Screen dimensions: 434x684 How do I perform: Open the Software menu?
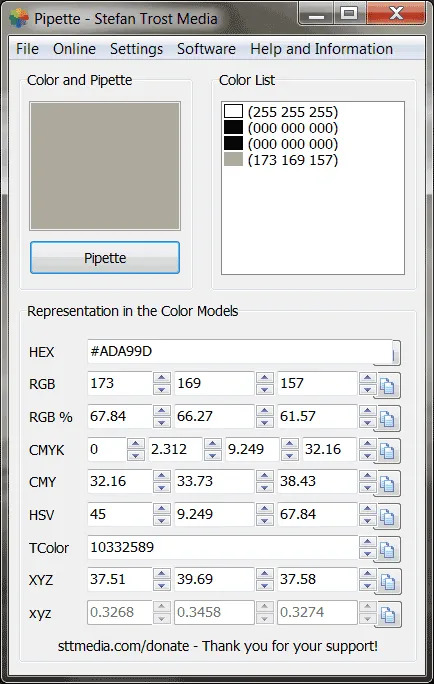pyautogui.click(x=206, y=49)
